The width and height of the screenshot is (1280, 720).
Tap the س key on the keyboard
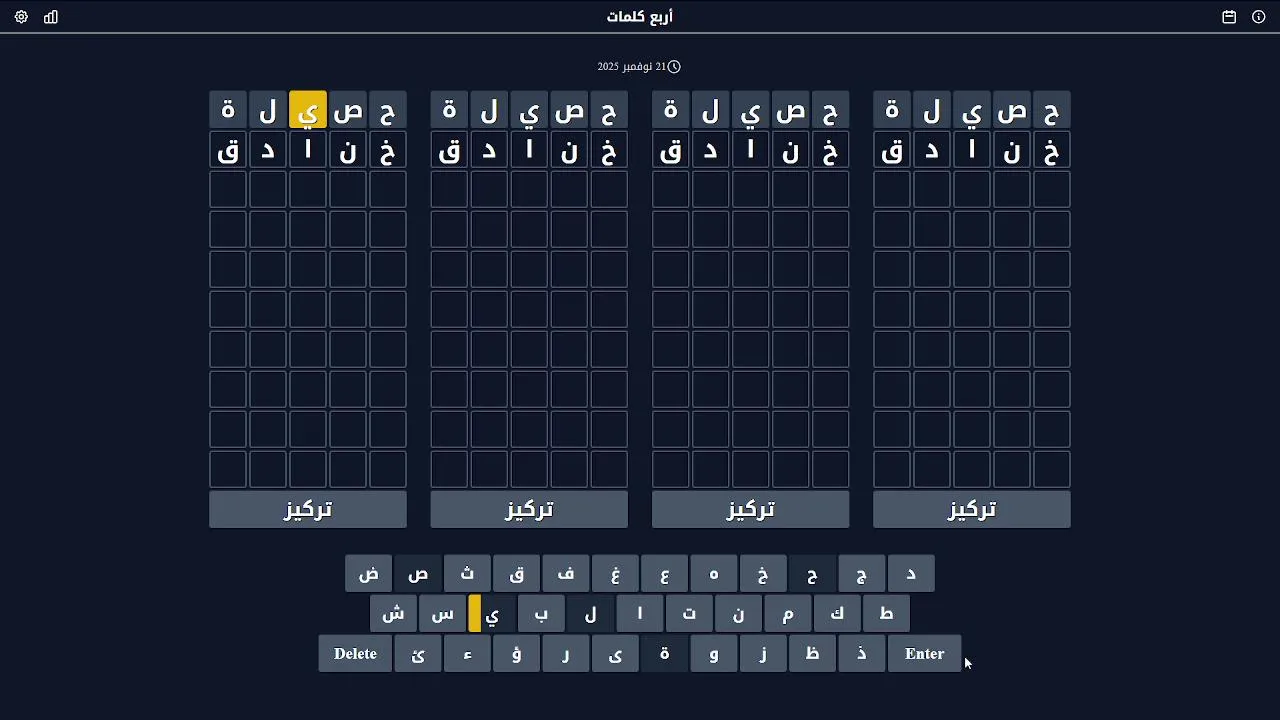[442, 614]
